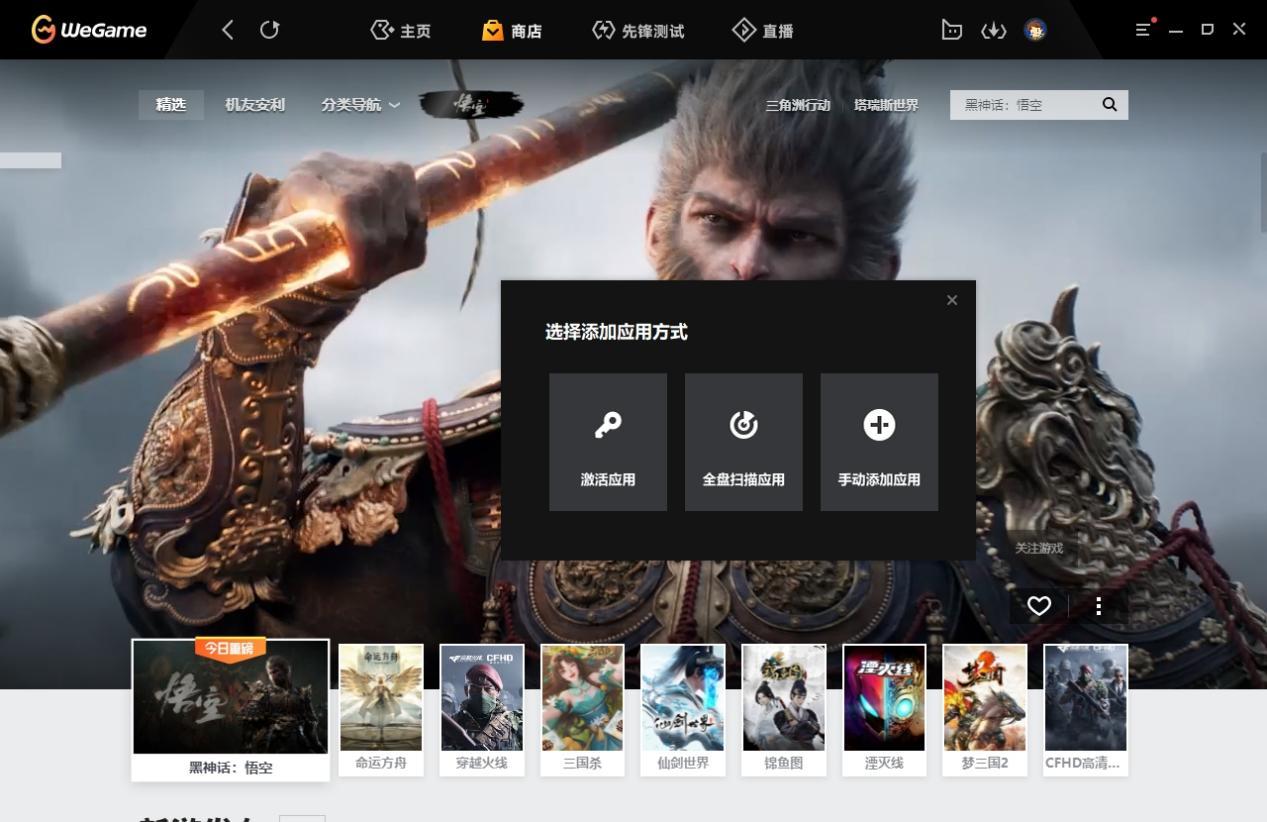Select 黑神话：悟空 featured thumbnail

click(231, 710)
